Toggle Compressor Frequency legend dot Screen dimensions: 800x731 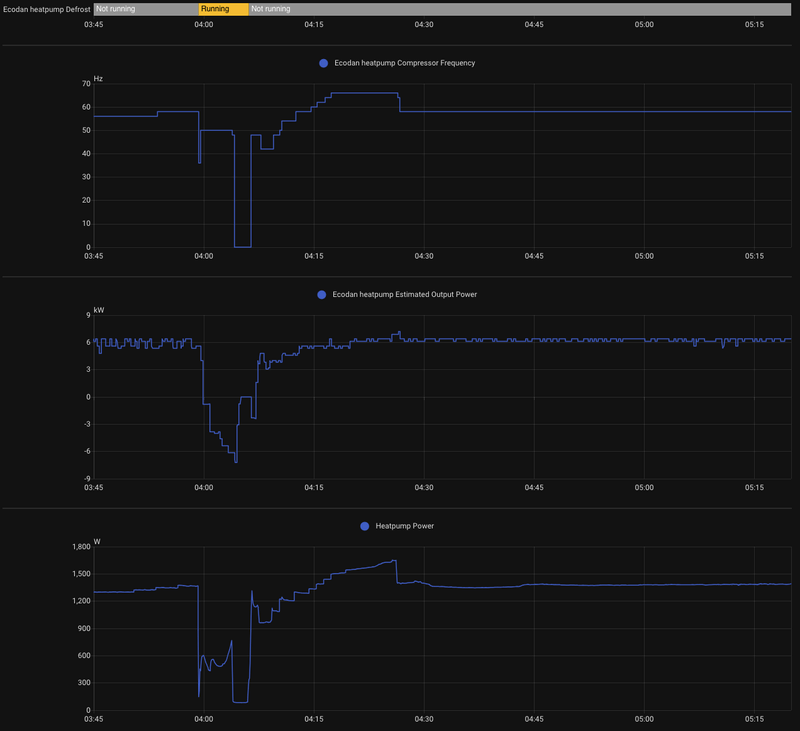click(x=323, y=63)
